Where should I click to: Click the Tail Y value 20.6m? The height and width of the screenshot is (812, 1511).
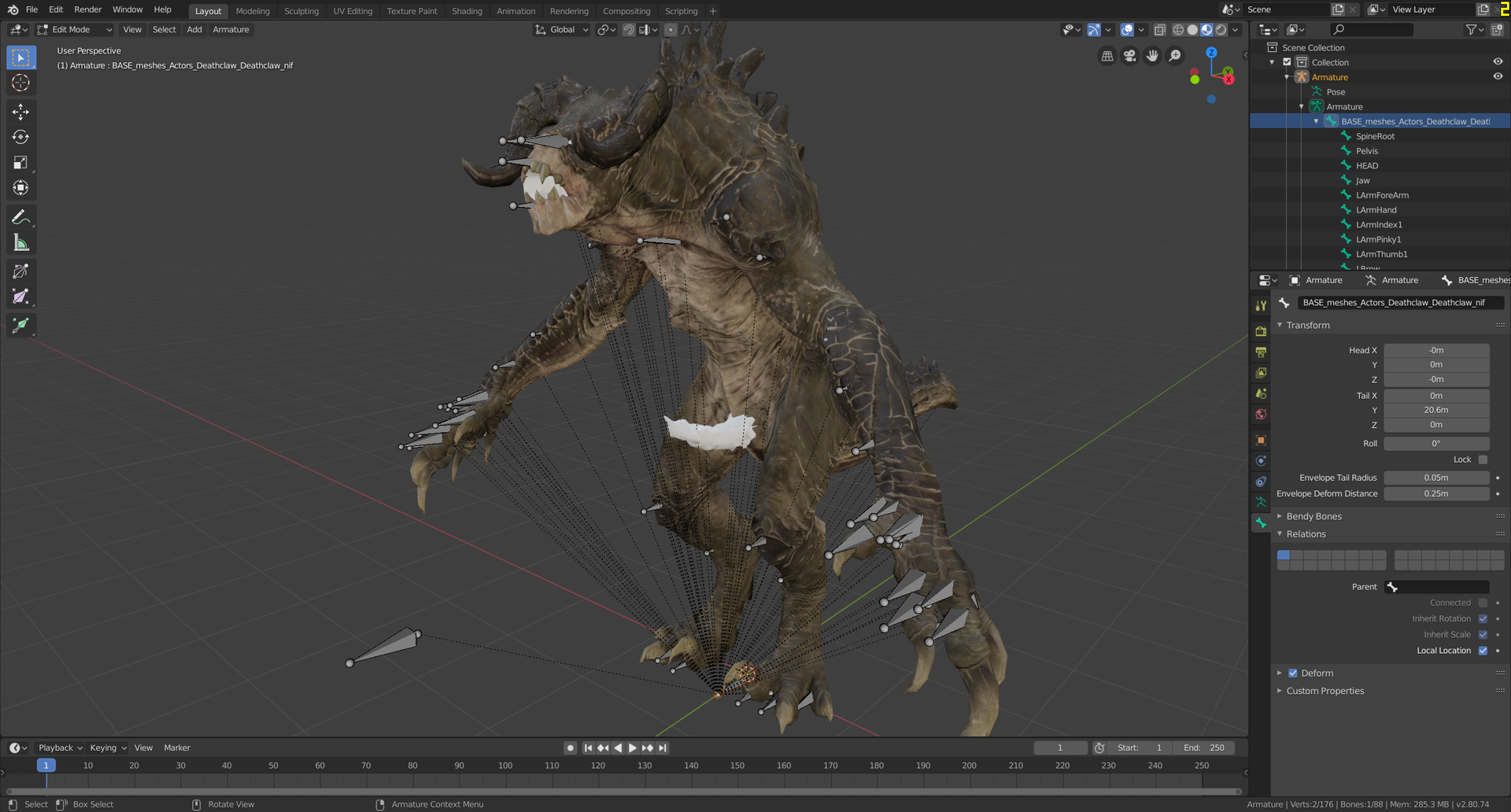coord(1436,411)
